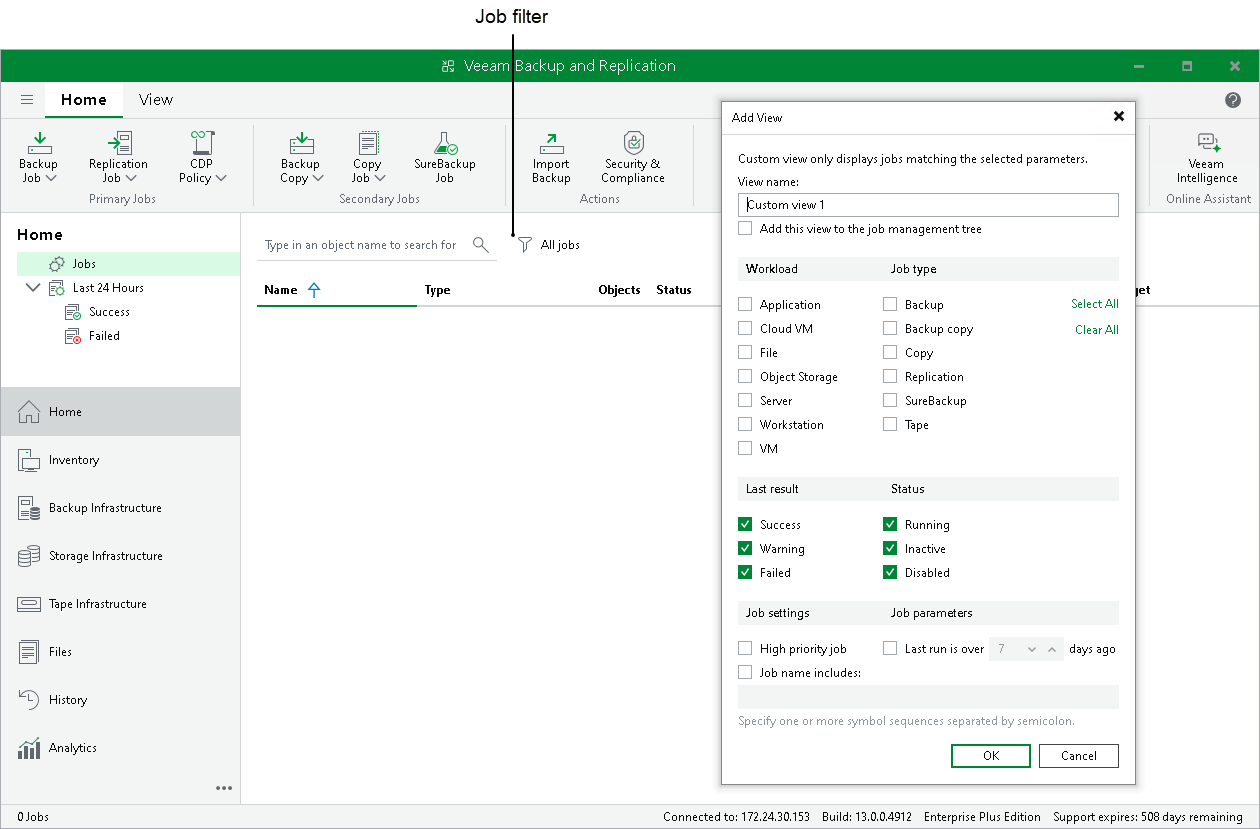Check the File workload box
Viewport: 1260px width, 829px height.
point(745,352)
